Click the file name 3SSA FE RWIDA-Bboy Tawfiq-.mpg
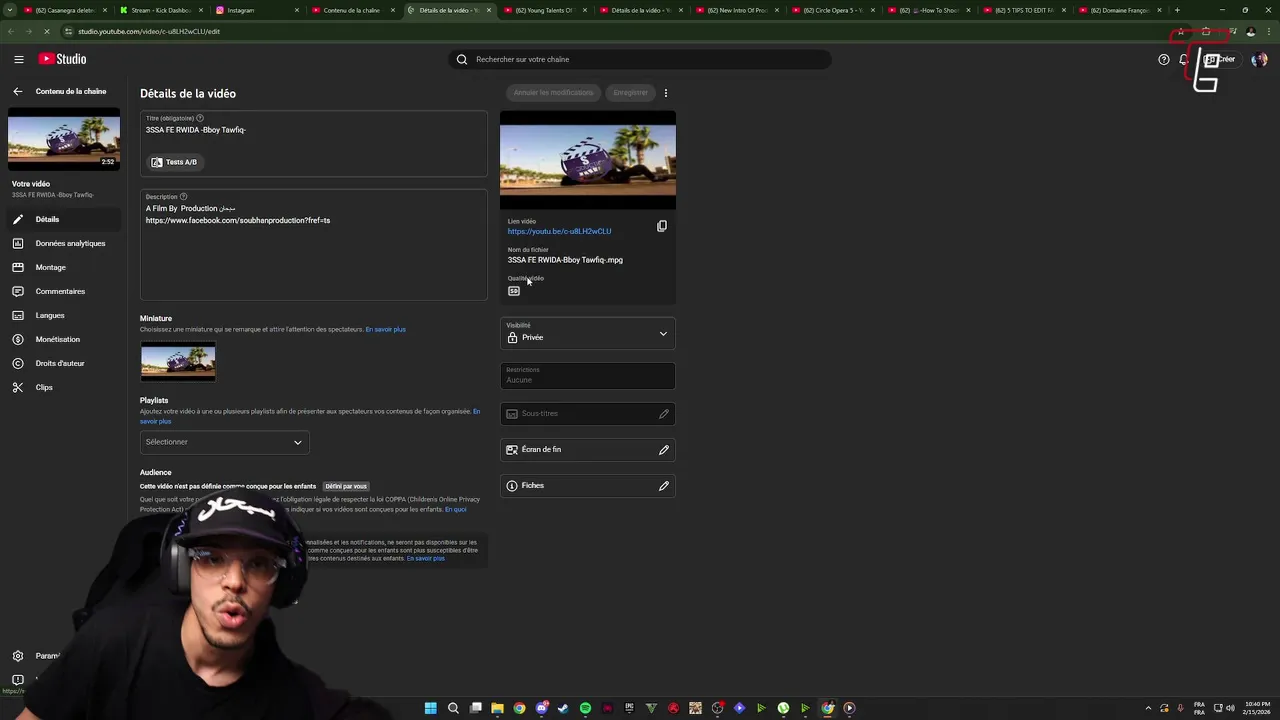 pyautogui.click(x=565, y=260)
